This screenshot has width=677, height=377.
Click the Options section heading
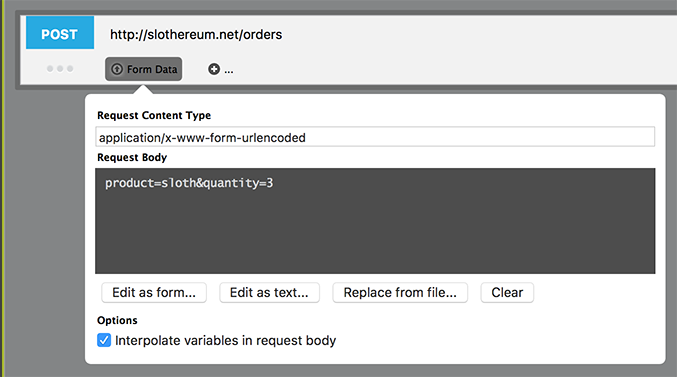[117, 320]
